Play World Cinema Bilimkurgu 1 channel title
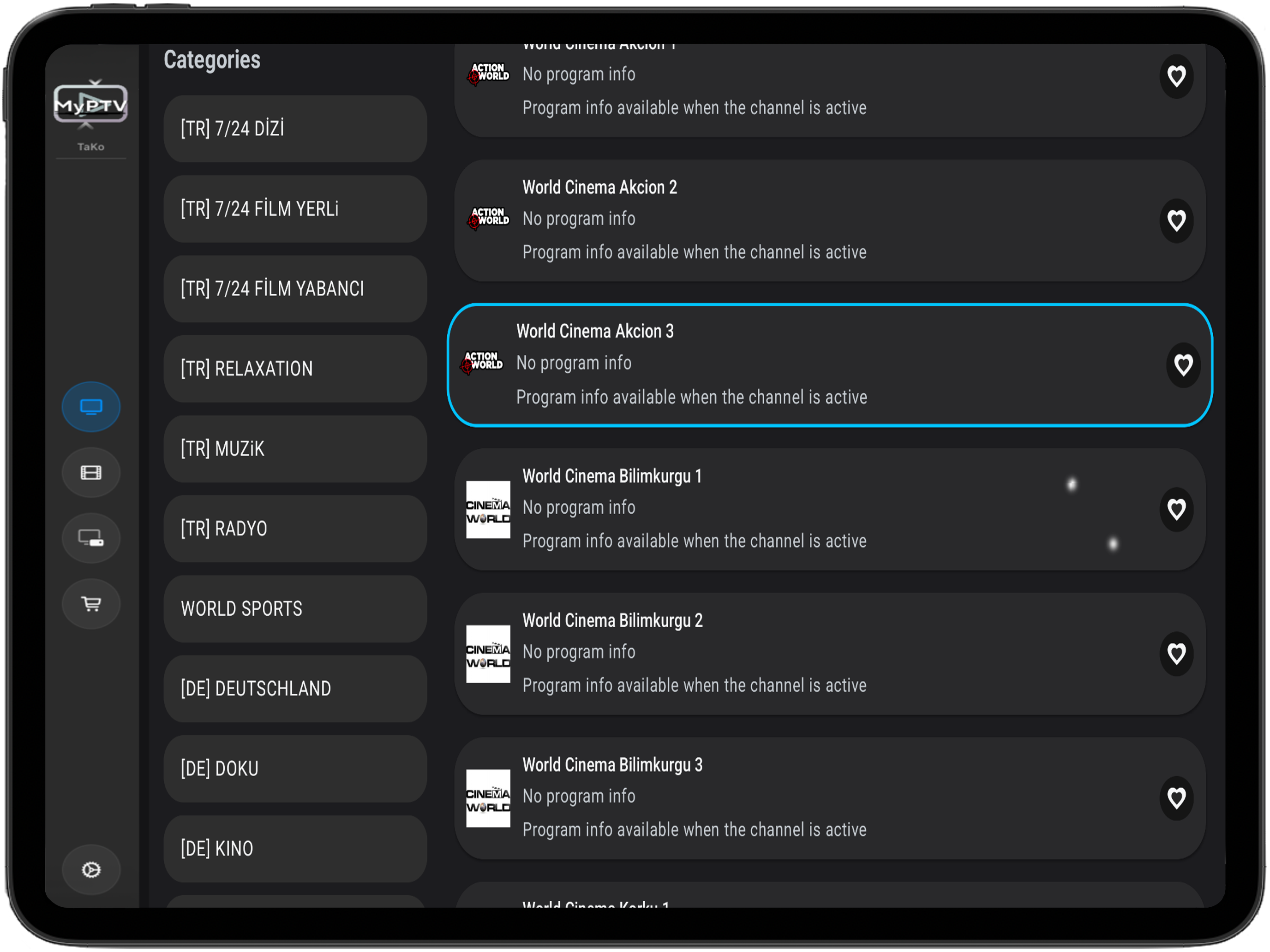The image size is (1270, 952). pyautogui.click(x=612, y=476)
